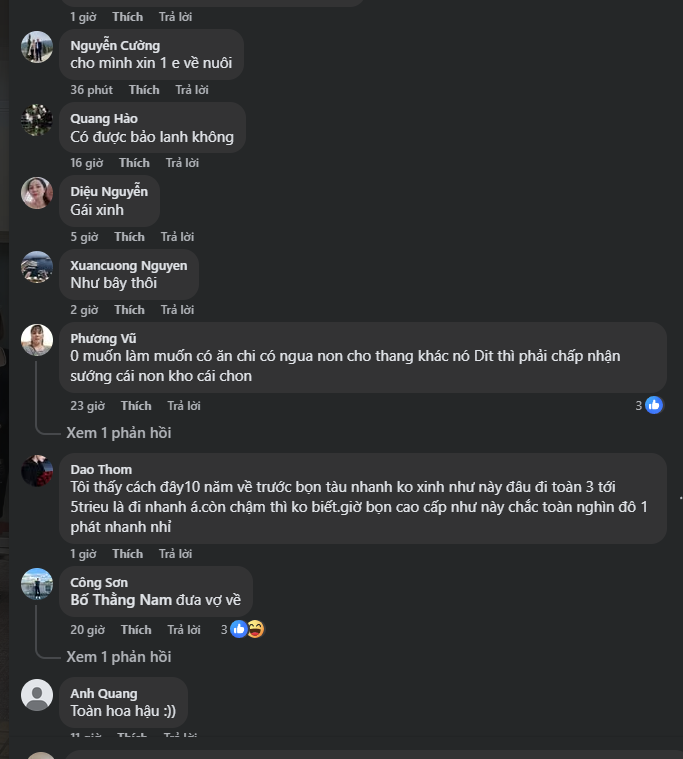Open Nguyễn Cường's profile picture
Image resolution: width=683 pixels, height=759 pixels.
tap(37, 47)
